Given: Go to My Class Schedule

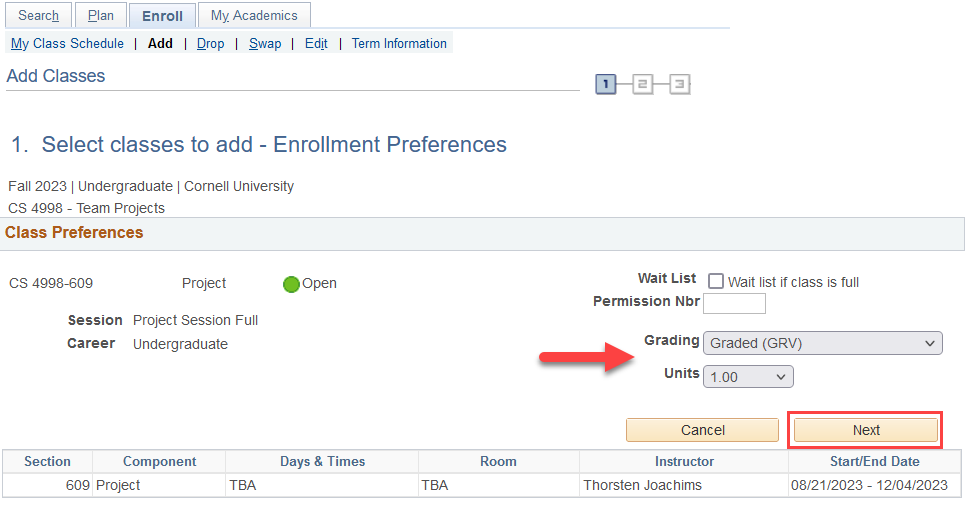Looking at the screenshot, I should click(x=67, y=43).
